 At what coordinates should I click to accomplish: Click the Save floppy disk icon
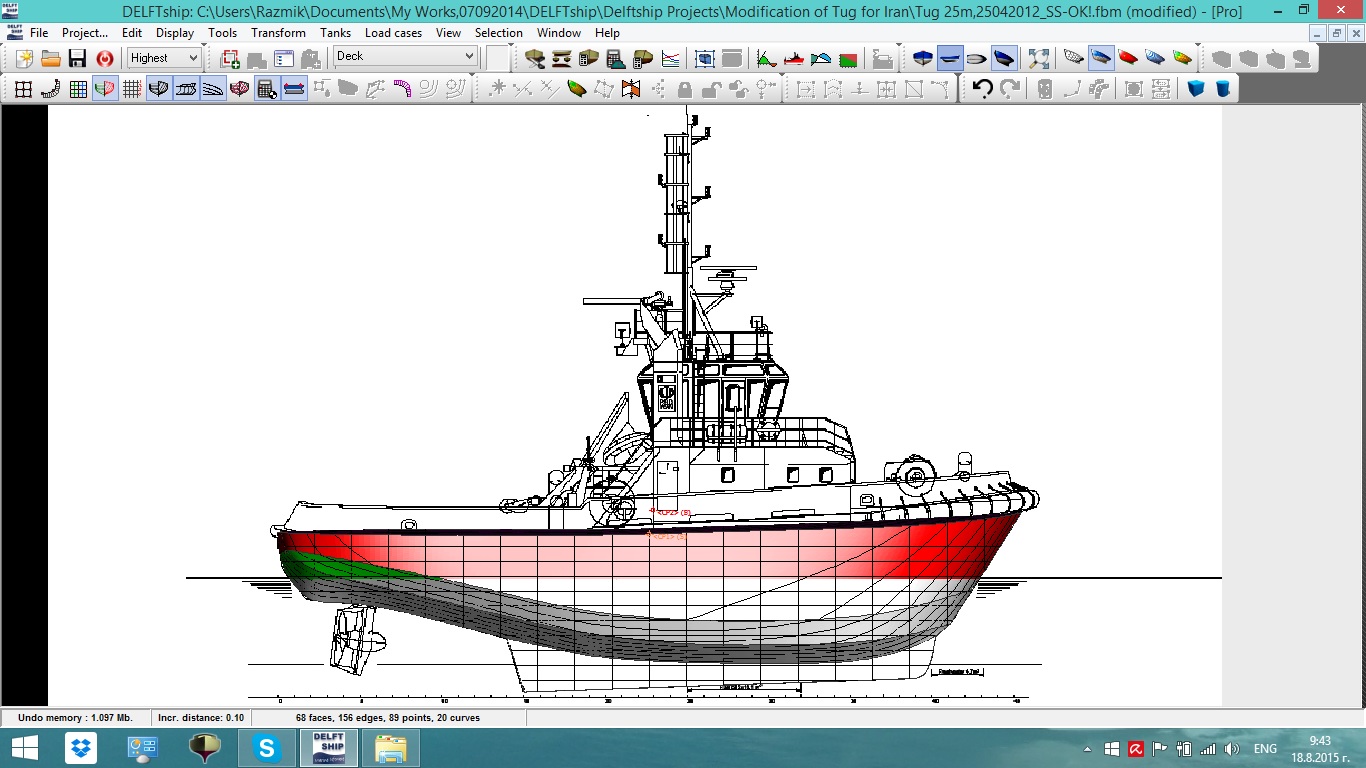click(77, 58)
